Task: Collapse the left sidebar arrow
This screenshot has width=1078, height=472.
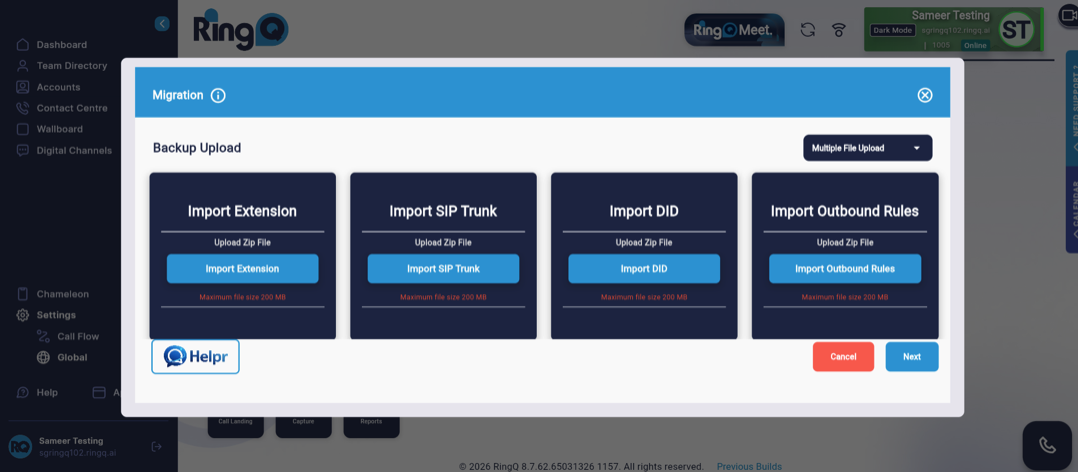Action: [162, 24]
